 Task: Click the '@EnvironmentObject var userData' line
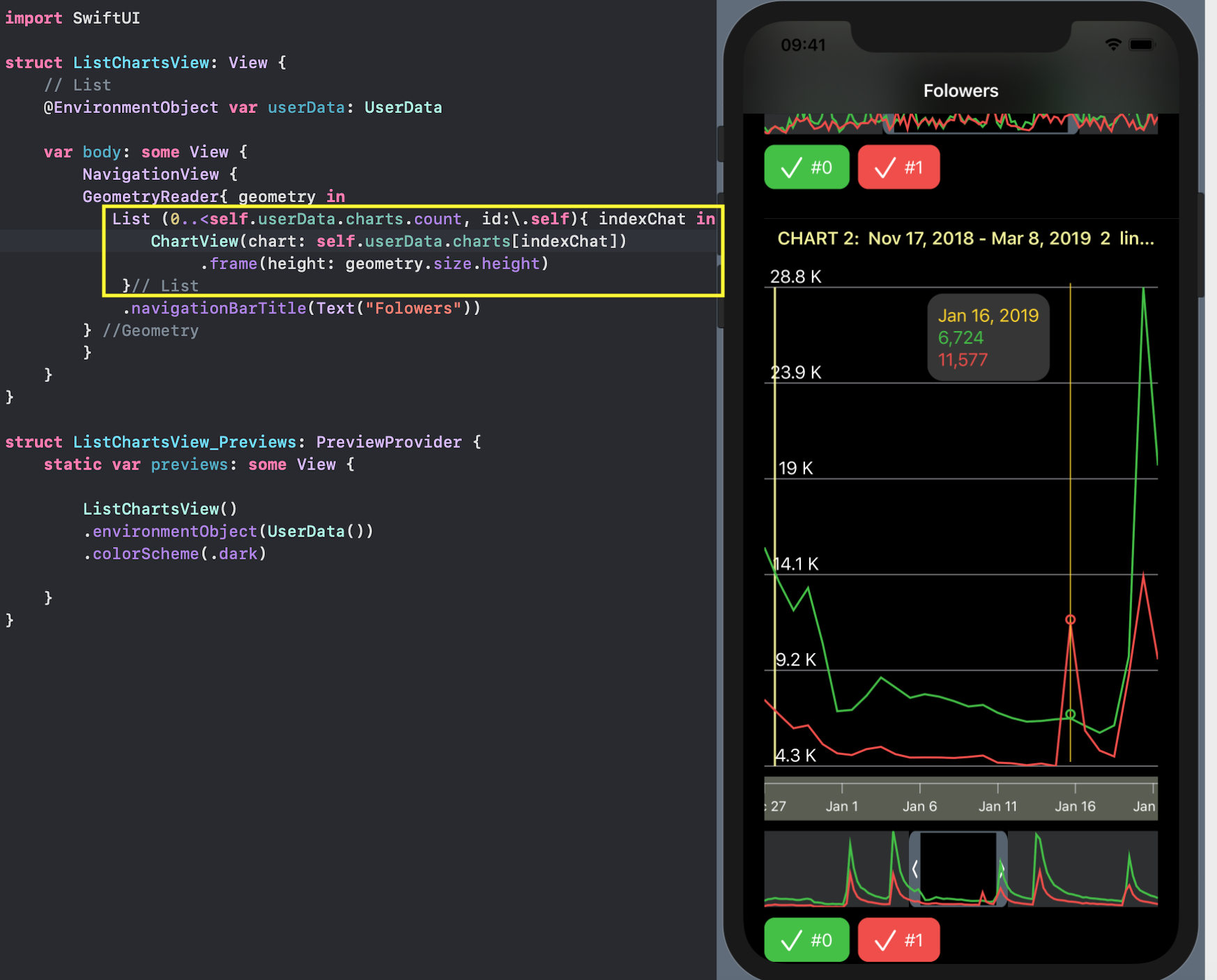(243, 107)
